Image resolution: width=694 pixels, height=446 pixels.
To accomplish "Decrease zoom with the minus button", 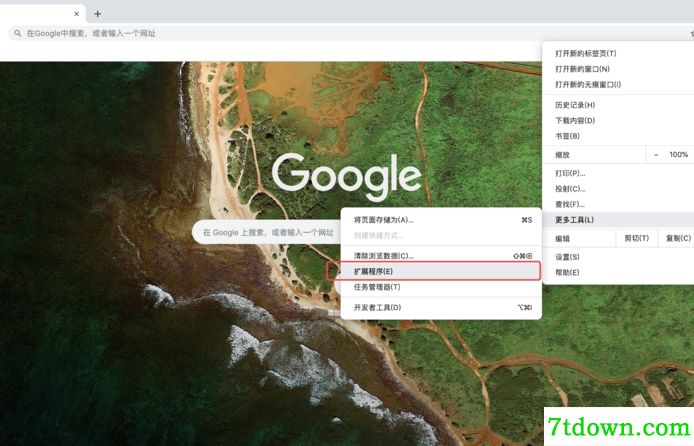I will 656,155.
